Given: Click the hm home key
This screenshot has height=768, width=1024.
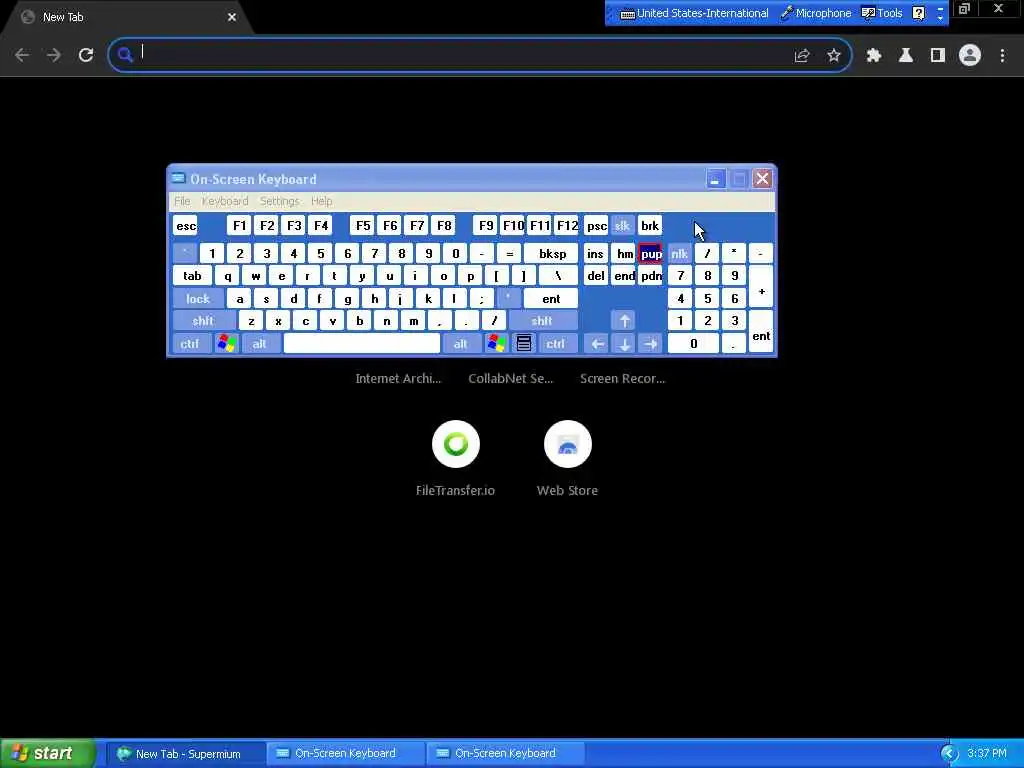Looking at the screenshot, I should [624, 254].
